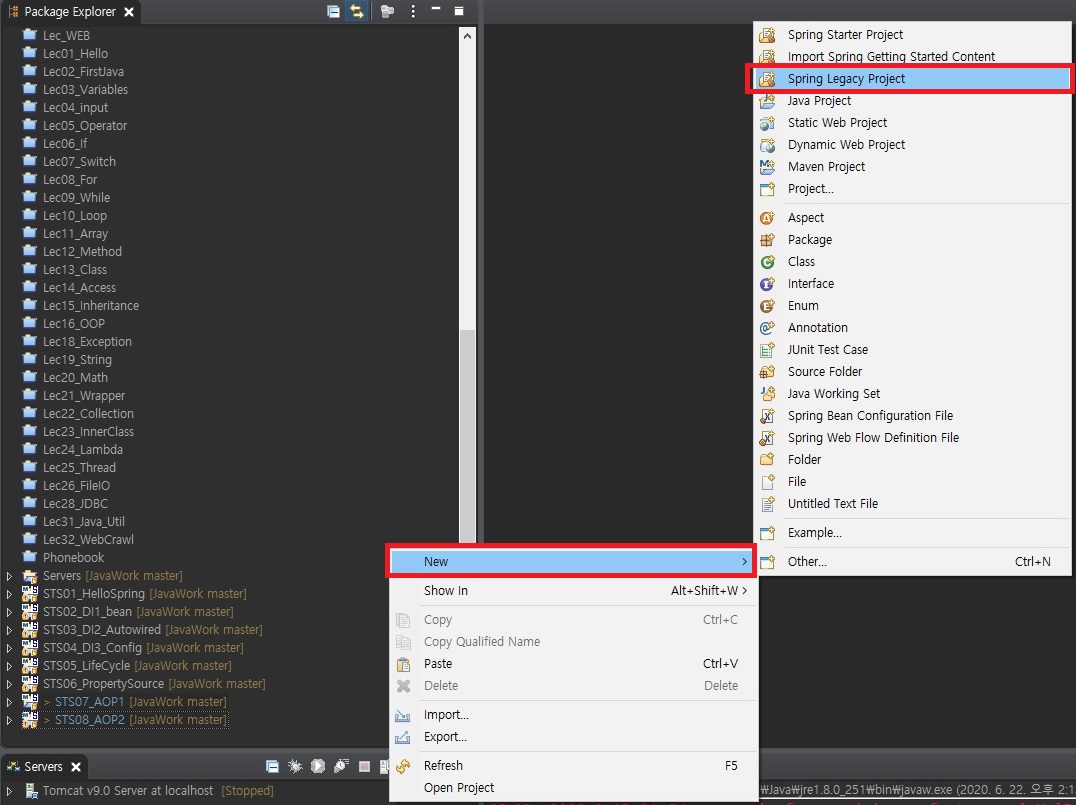
Task: Click the Java Project icon
Action: [x=767, y=101]
